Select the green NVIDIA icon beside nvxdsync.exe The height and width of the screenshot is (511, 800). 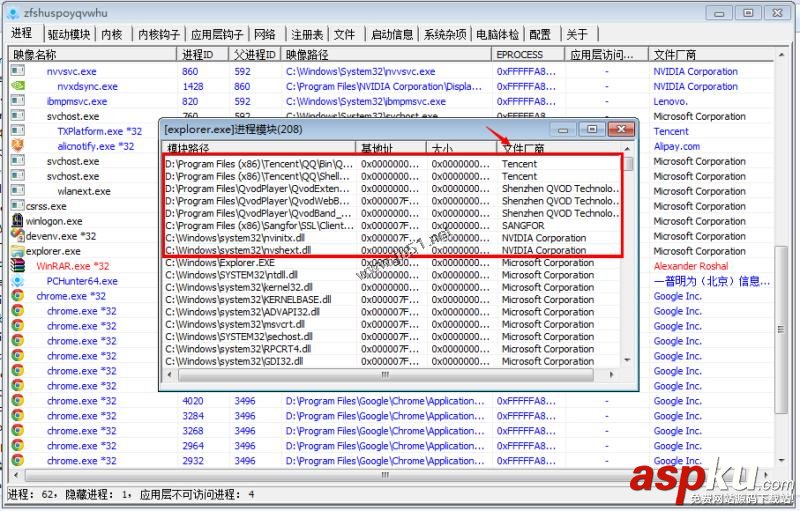click(x=17, y=86)
